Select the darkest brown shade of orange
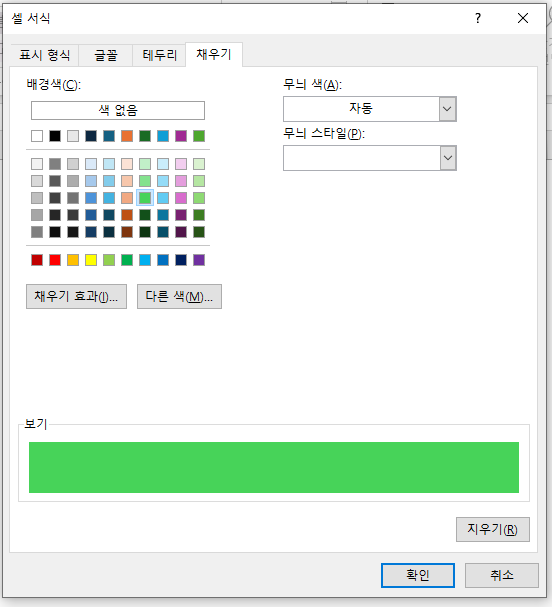 (x=127, y=232)
